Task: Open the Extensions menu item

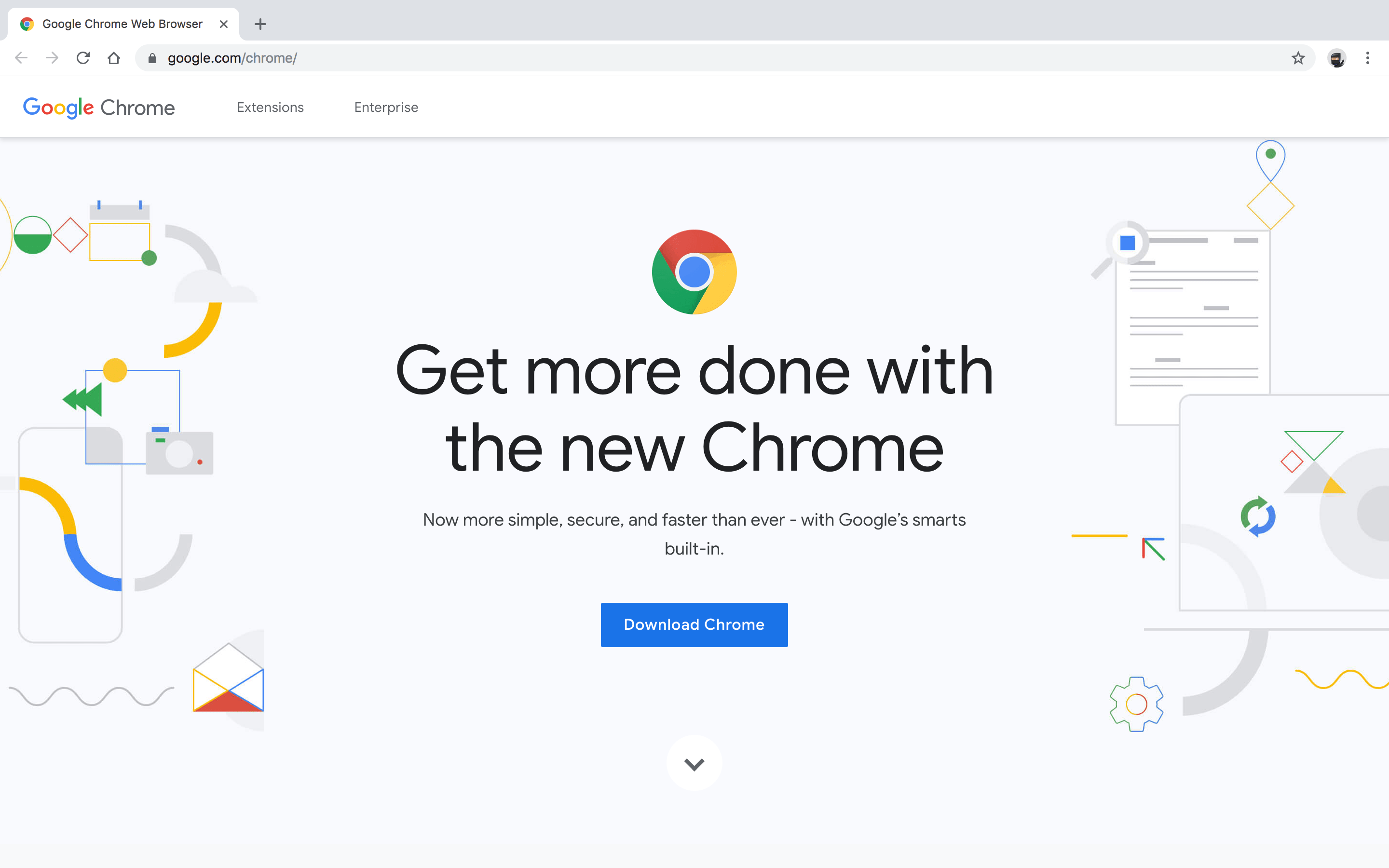Action: 270,107
